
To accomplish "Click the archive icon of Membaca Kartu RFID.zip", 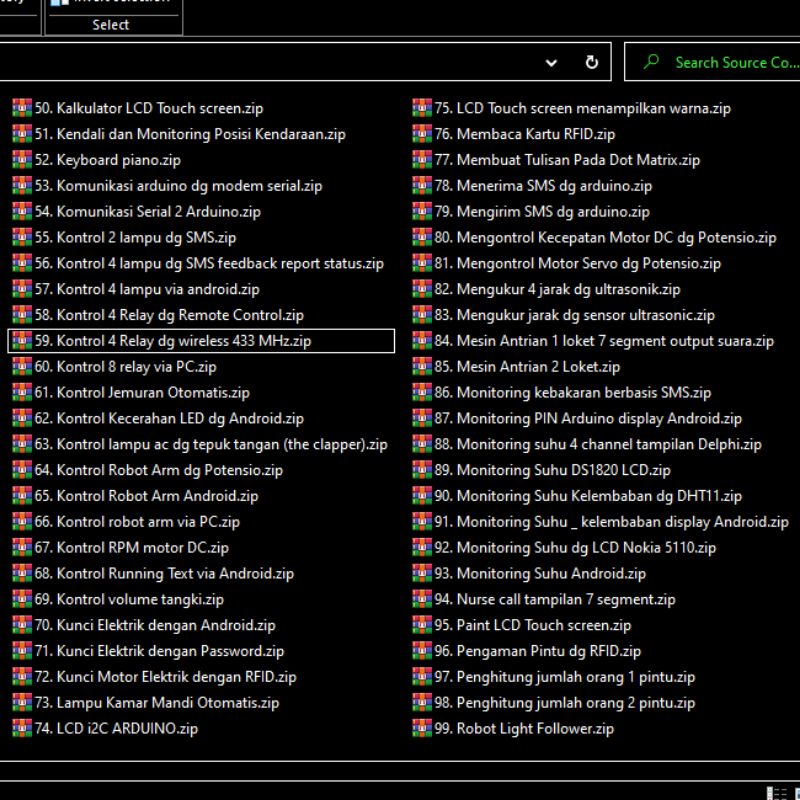I will [422, 134].
